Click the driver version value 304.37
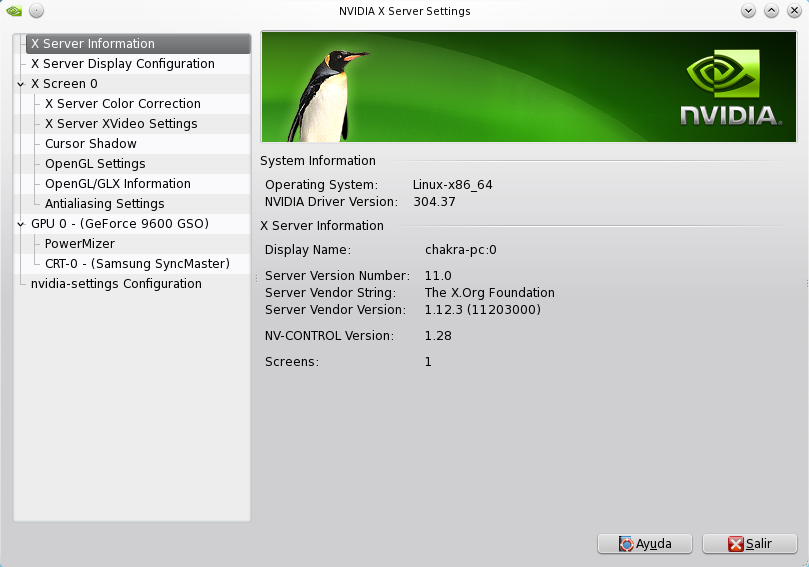 click(434, 202)
